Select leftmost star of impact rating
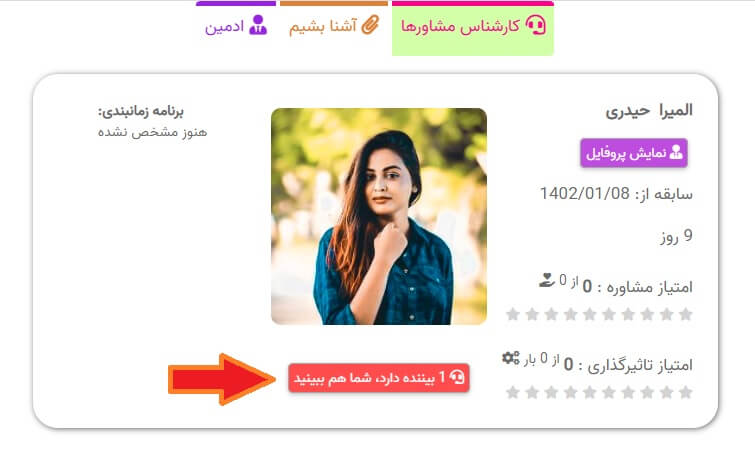 (513, 392)
